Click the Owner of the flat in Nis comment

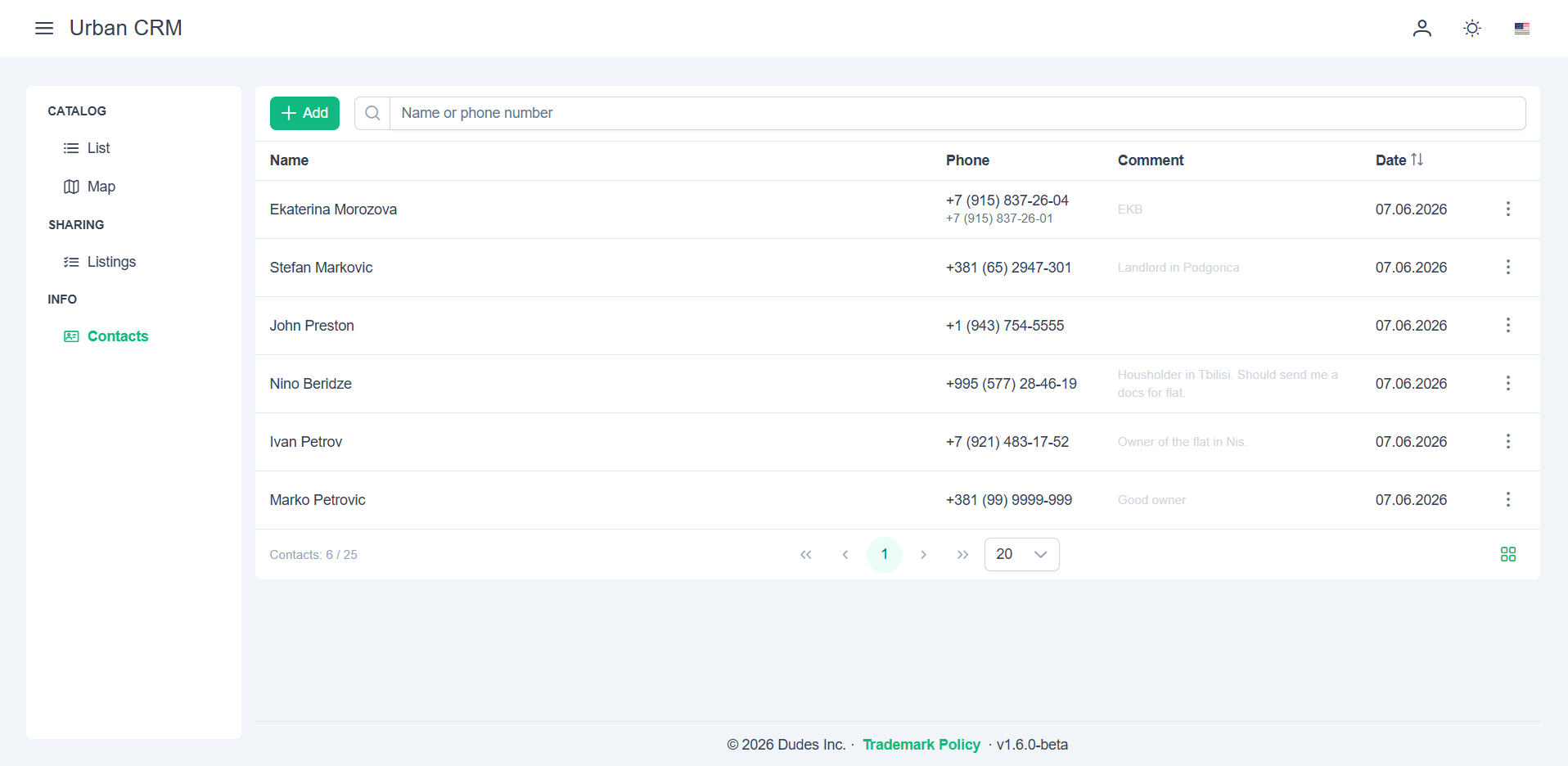click(1183, 442)
